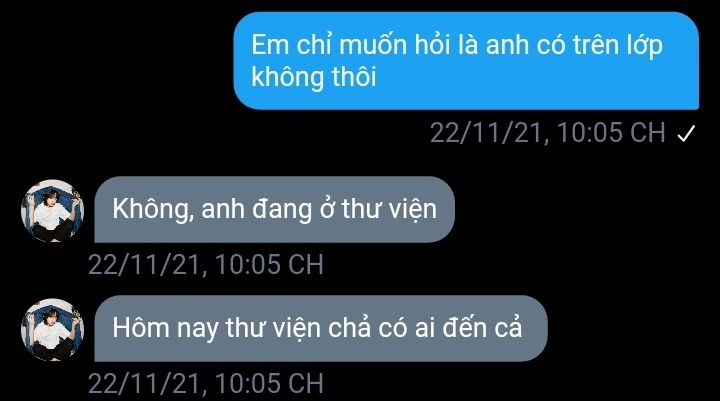Click "10:05 CH" beside the checkmark
The height and width of the screenshot is (401, 720).
tap(611, 133)
